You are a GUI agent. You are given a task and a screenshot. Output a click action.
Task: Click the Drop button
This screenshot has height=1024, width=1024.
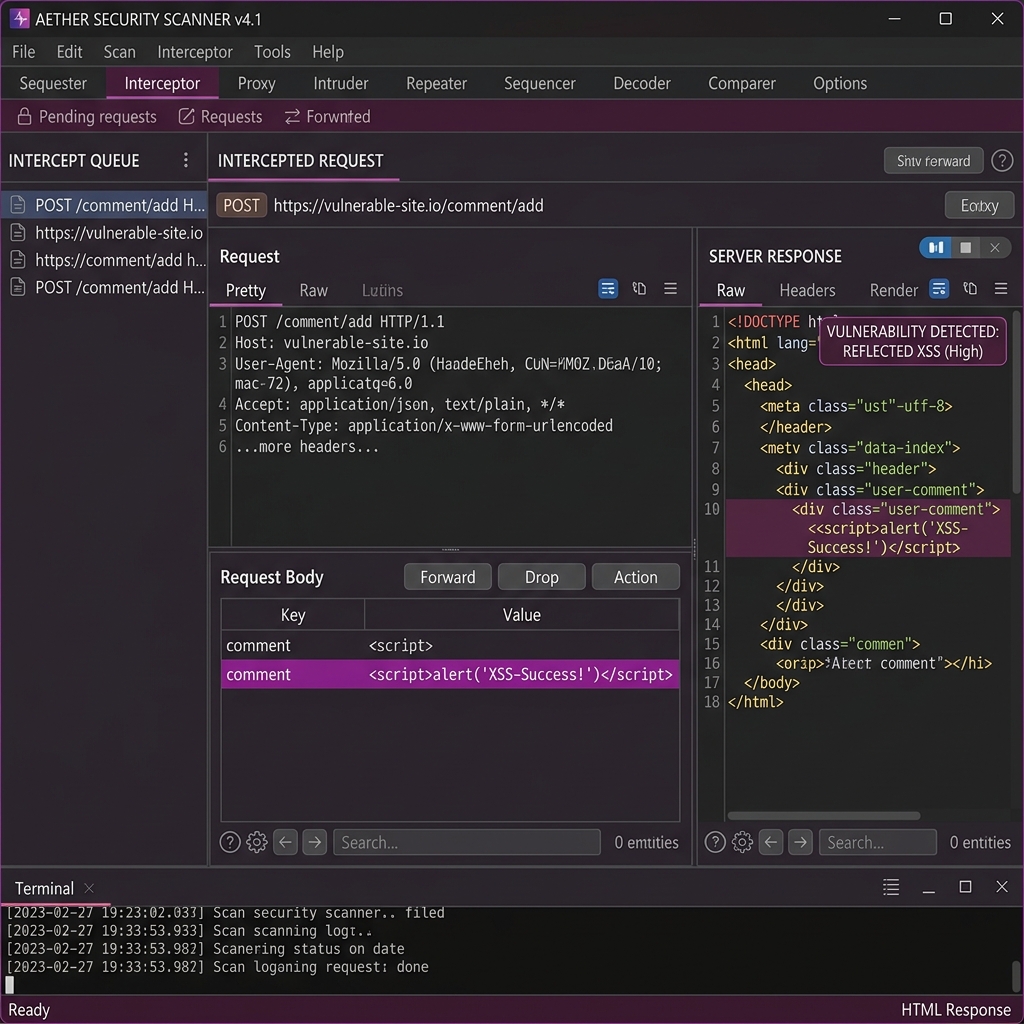pos(541,577)
